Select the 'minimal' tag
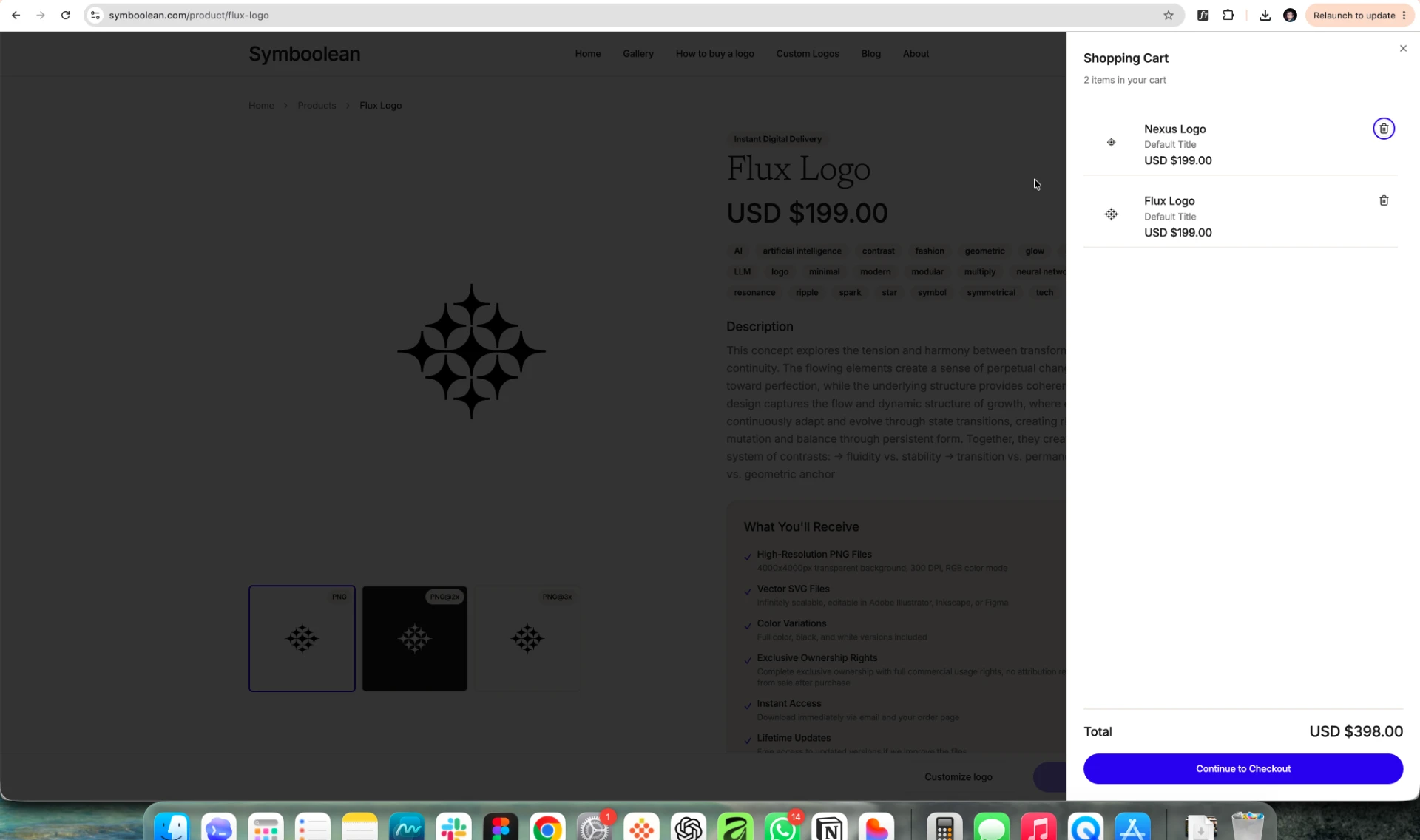The width and height of the screenshot is (1420, 840). tap(824, 272)
